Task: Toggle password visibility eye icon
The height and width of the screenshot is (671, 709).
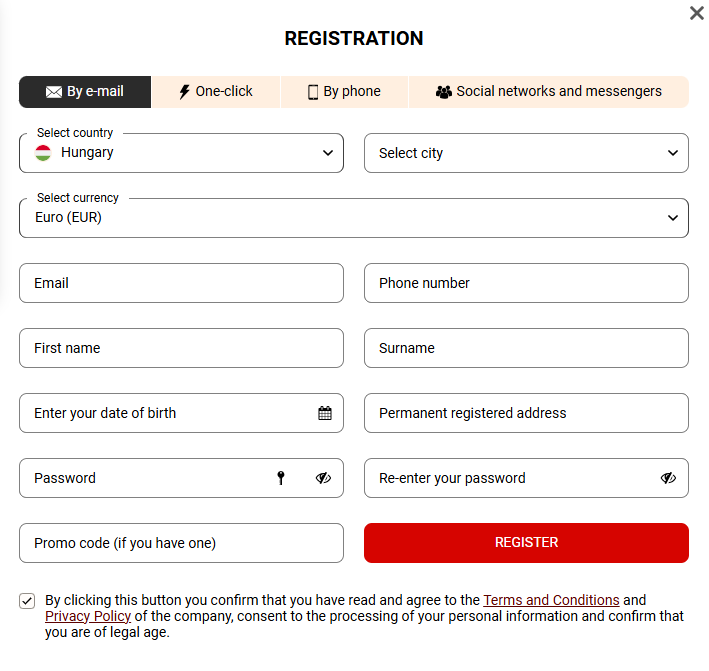Action: (x=323, y=478)
